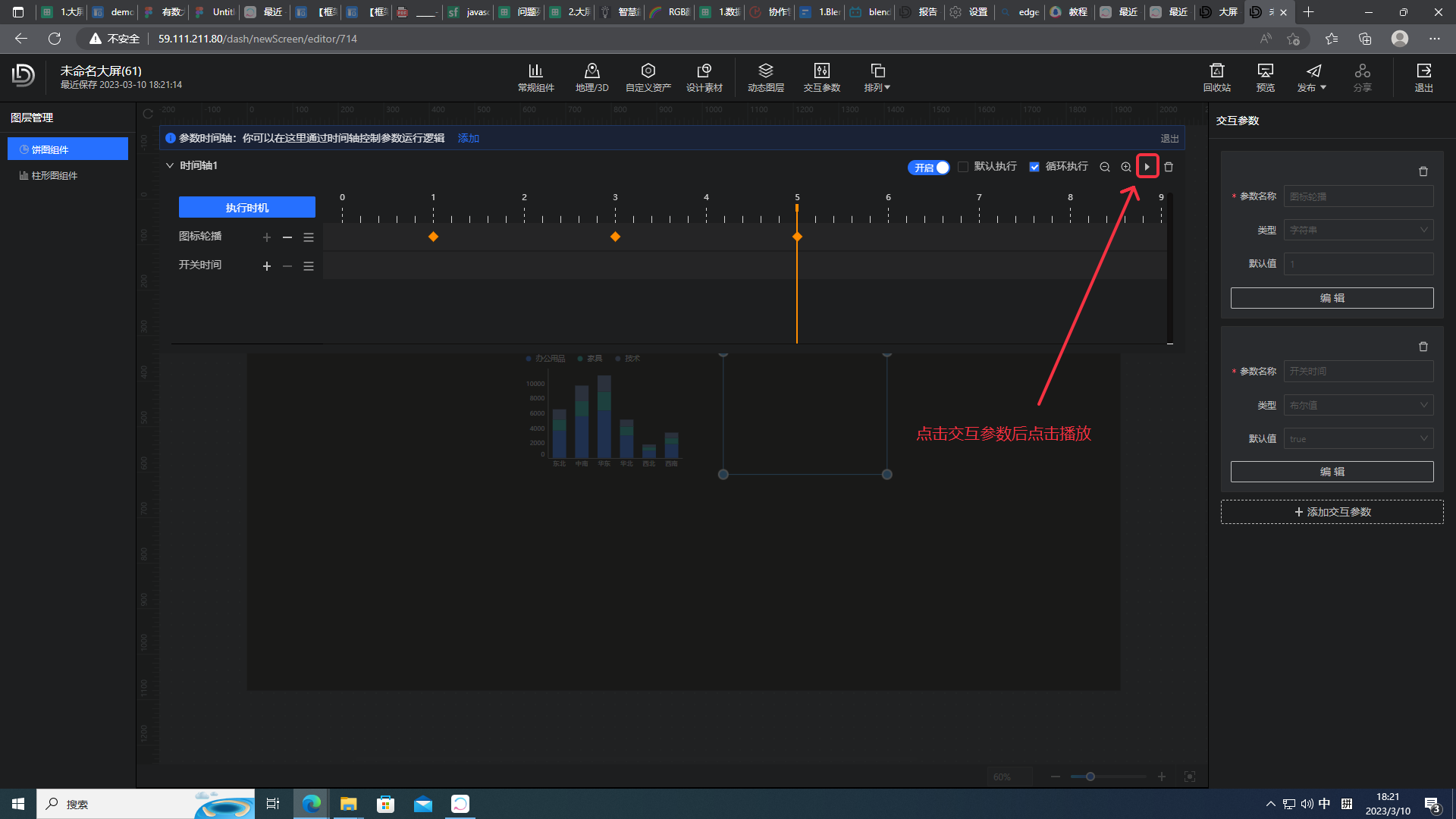1456x819 pixels.
Task: Click the refresh icon at ruler corner
Action: [148, 114]
